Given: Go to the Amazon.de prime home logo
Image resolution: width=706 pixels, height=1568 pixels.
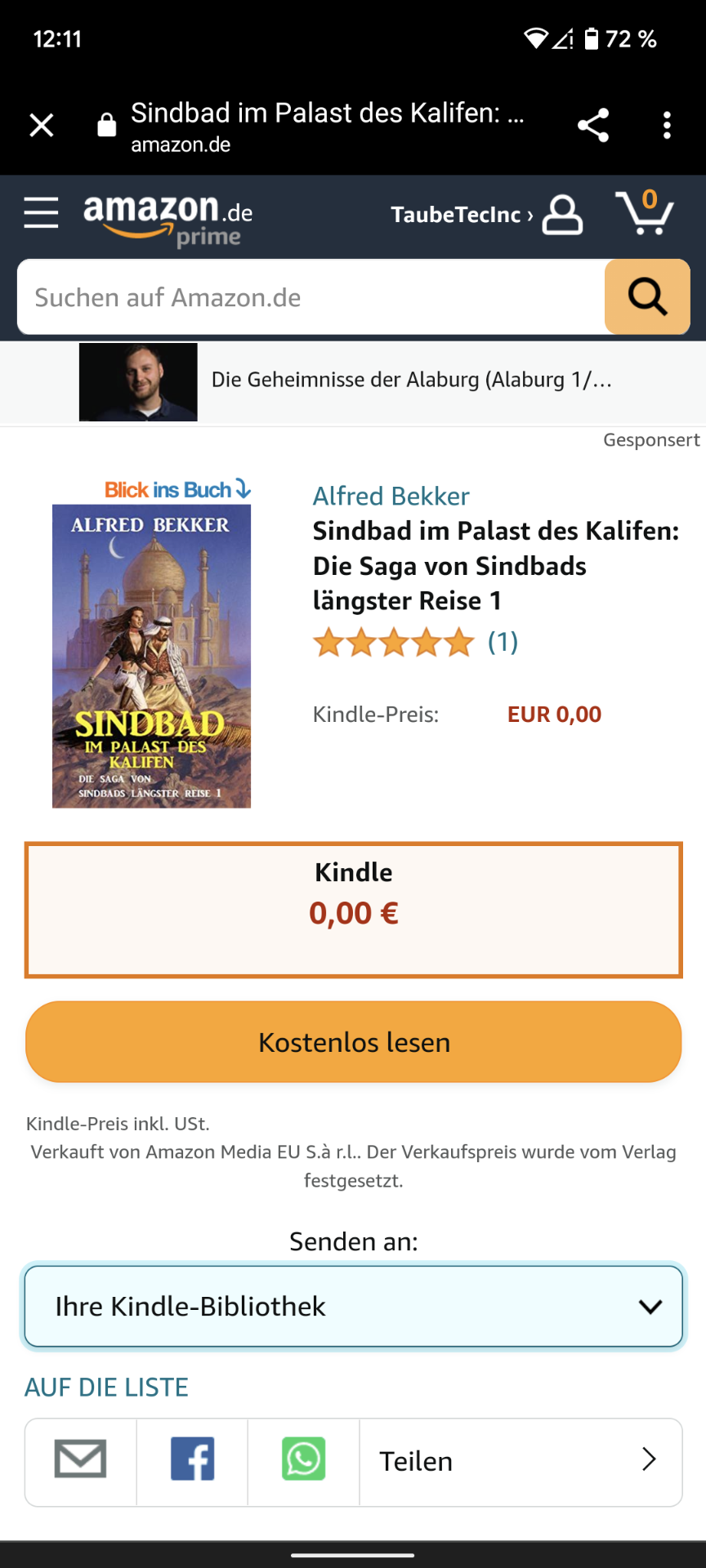Looking at the screenshot, I should click(168, 219).
